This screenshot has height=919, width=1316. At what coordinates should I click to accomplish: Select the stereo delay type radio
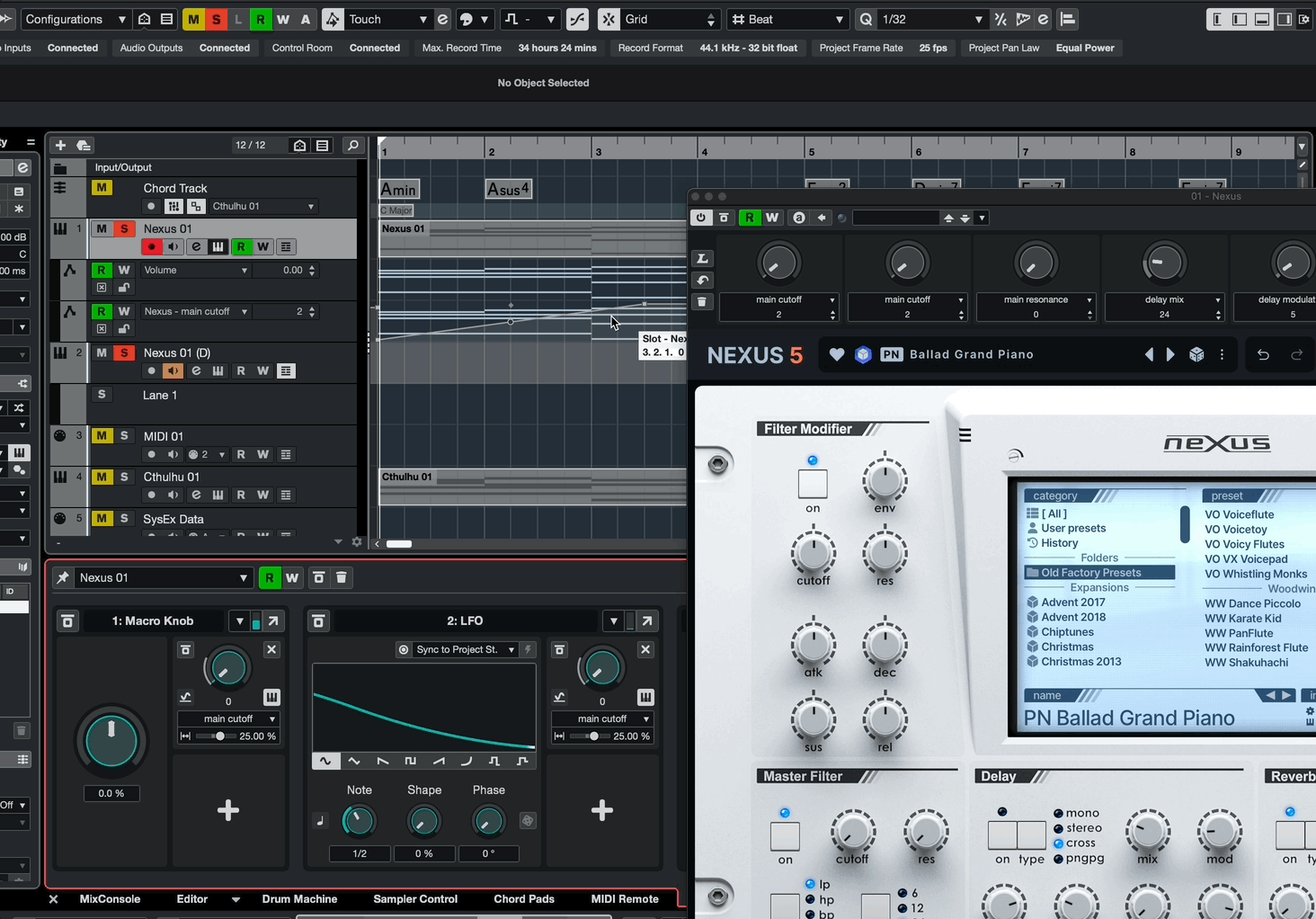[1059, 828]
